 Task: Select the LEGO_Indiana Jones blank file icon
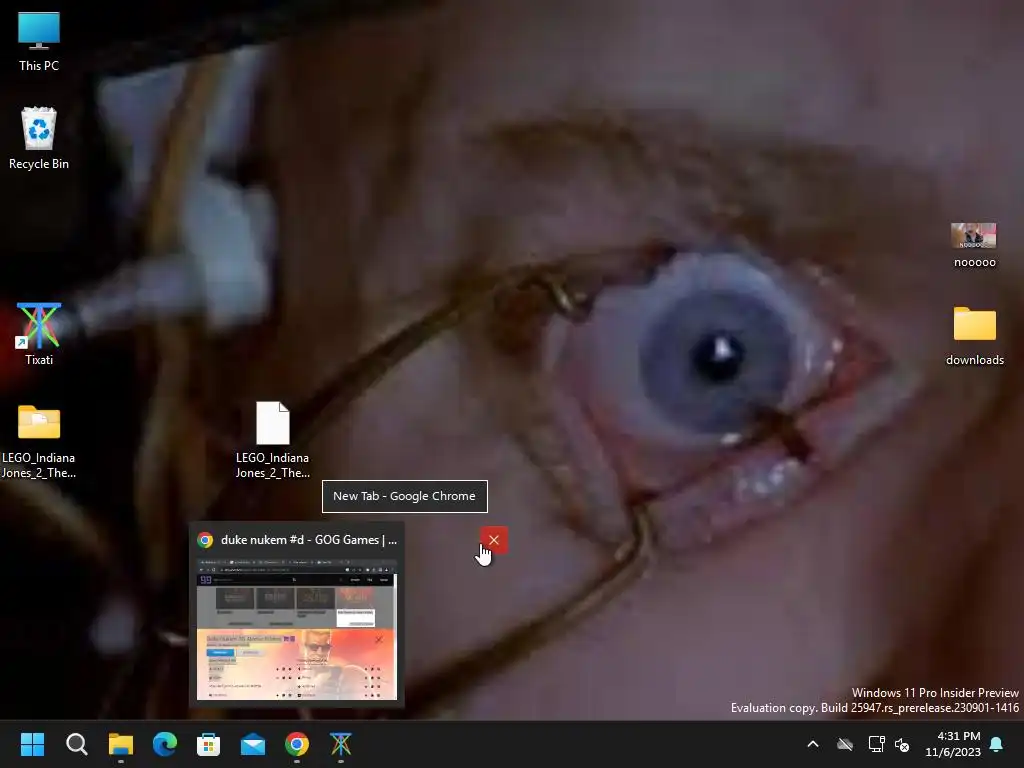point(272,441)
